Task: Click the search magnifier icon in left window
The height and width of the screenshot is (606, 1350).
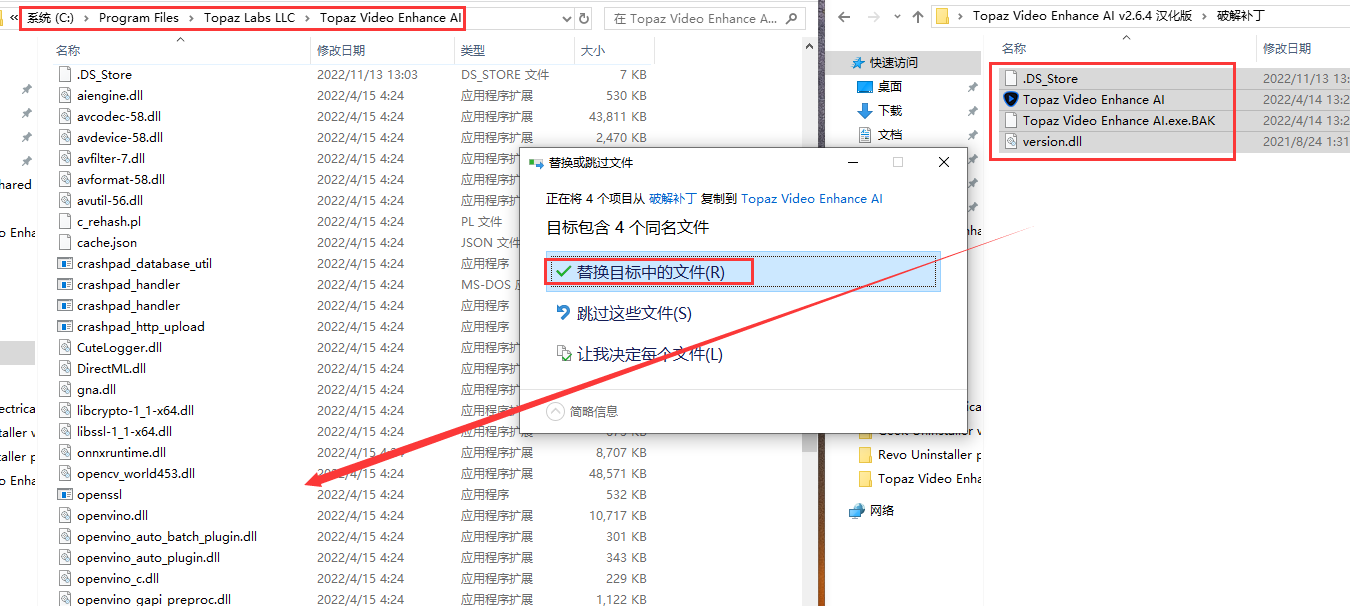Action: (790, 18)
